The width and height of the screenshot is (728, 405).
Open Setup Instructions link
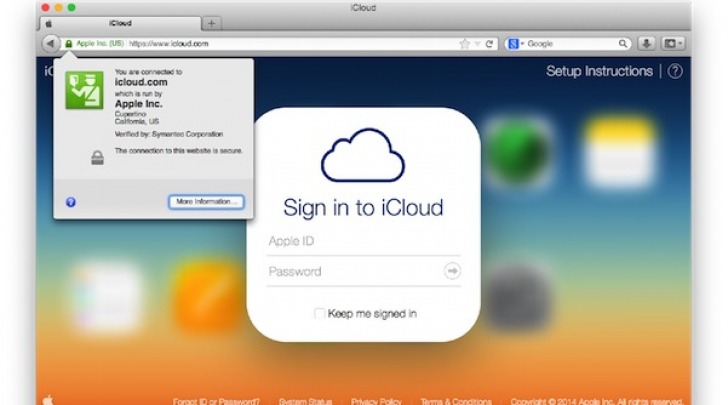pos(599,71)
